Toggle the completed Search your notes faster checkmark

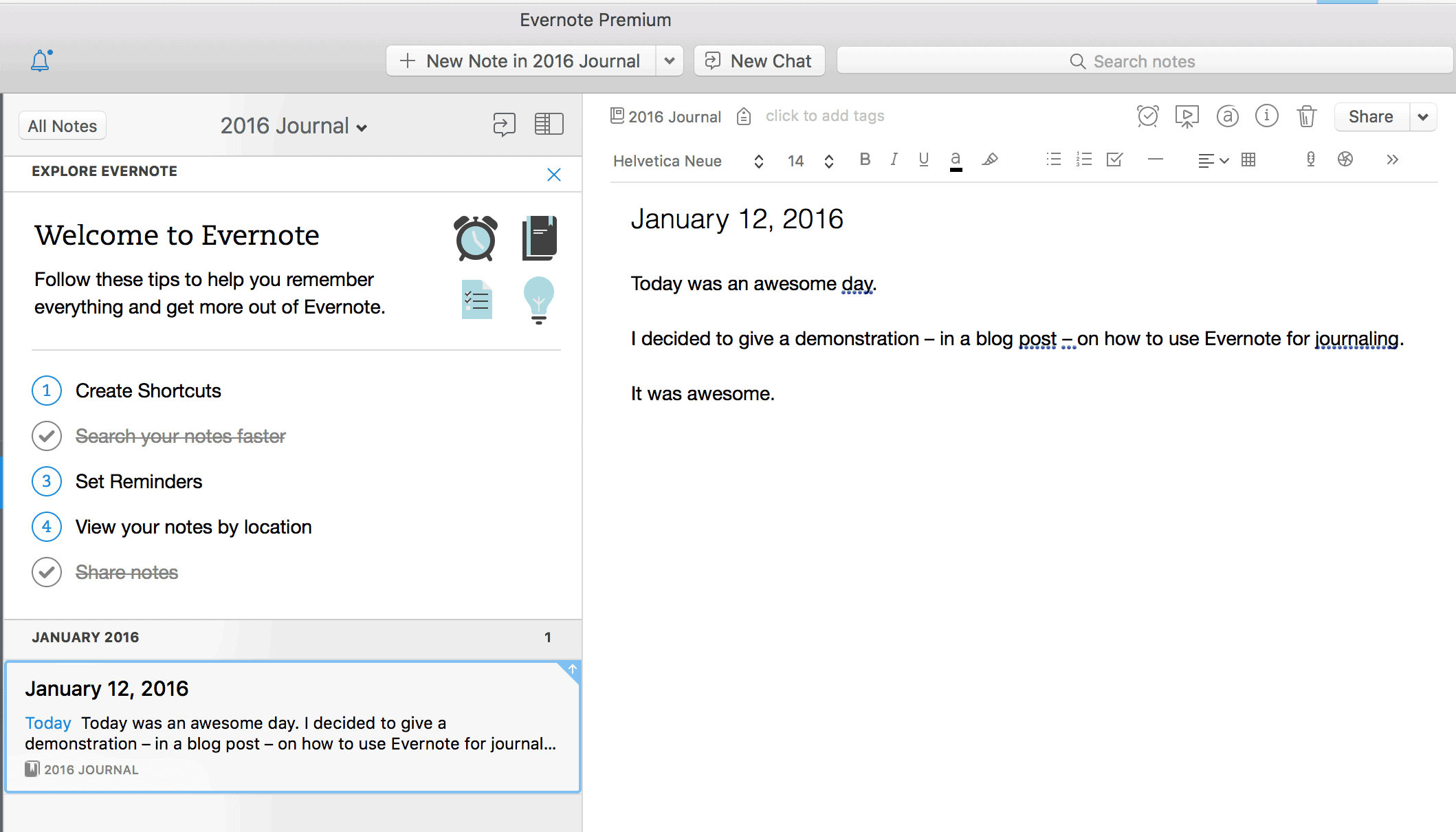point(47,437)
